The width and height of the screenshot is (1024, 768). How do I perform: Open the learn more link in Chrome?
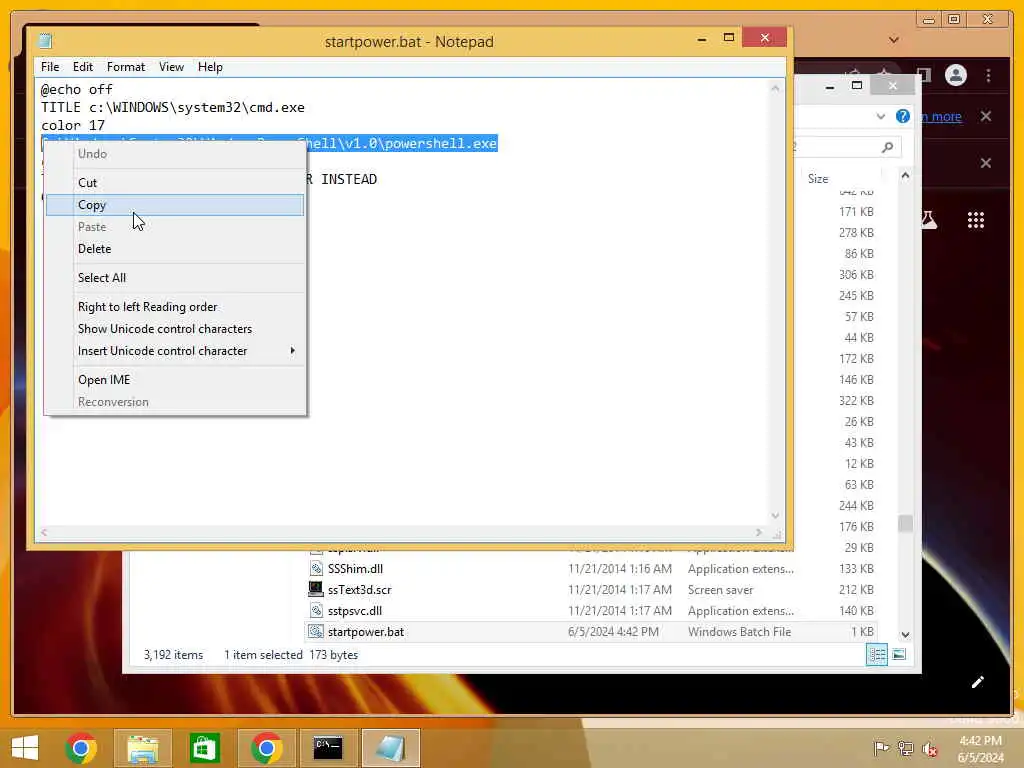pyautogui.click(x=942, y=117)
